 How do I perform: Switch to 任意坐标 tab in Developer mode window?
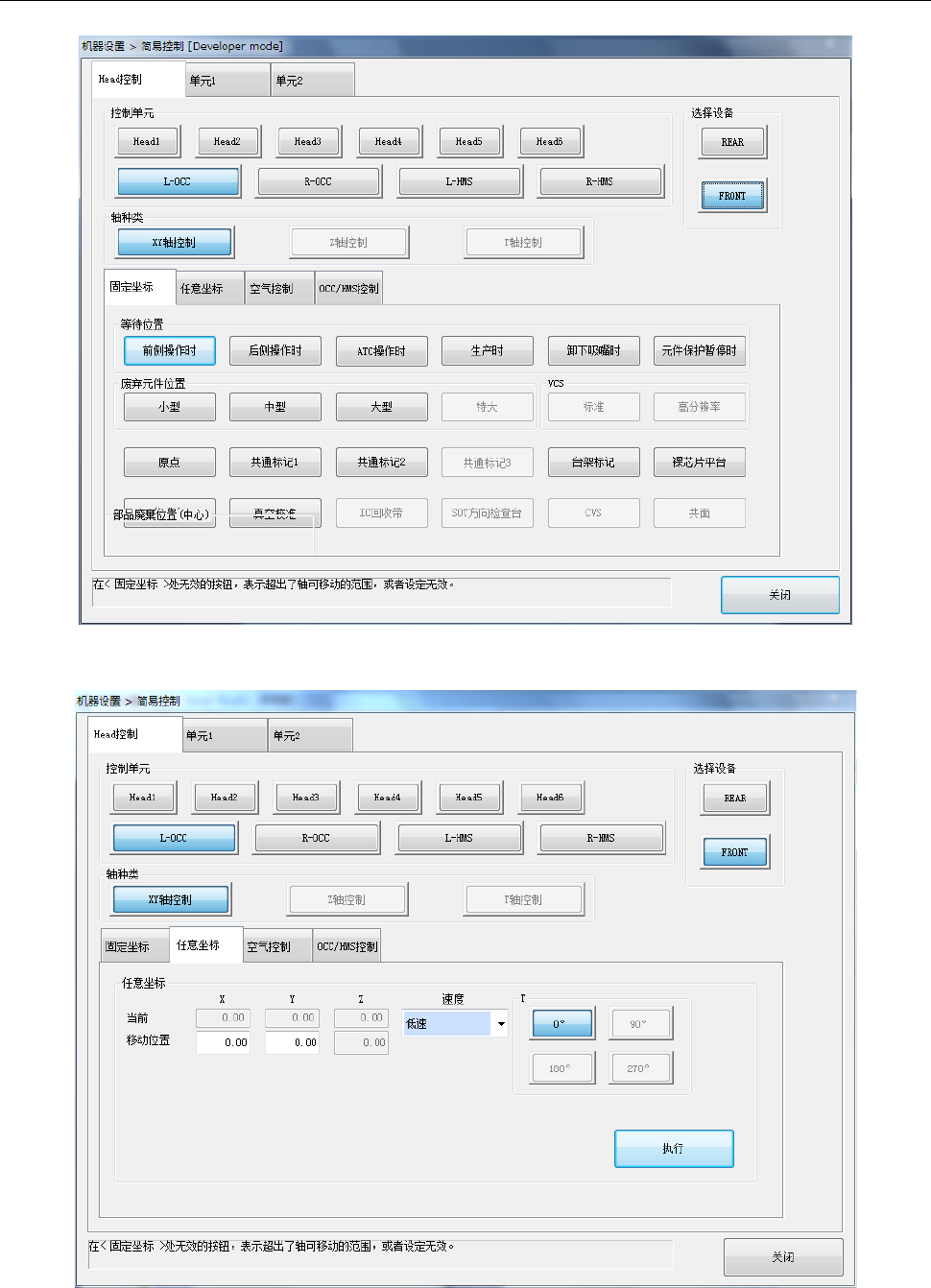pyautogui.click(x=210, y=288)
